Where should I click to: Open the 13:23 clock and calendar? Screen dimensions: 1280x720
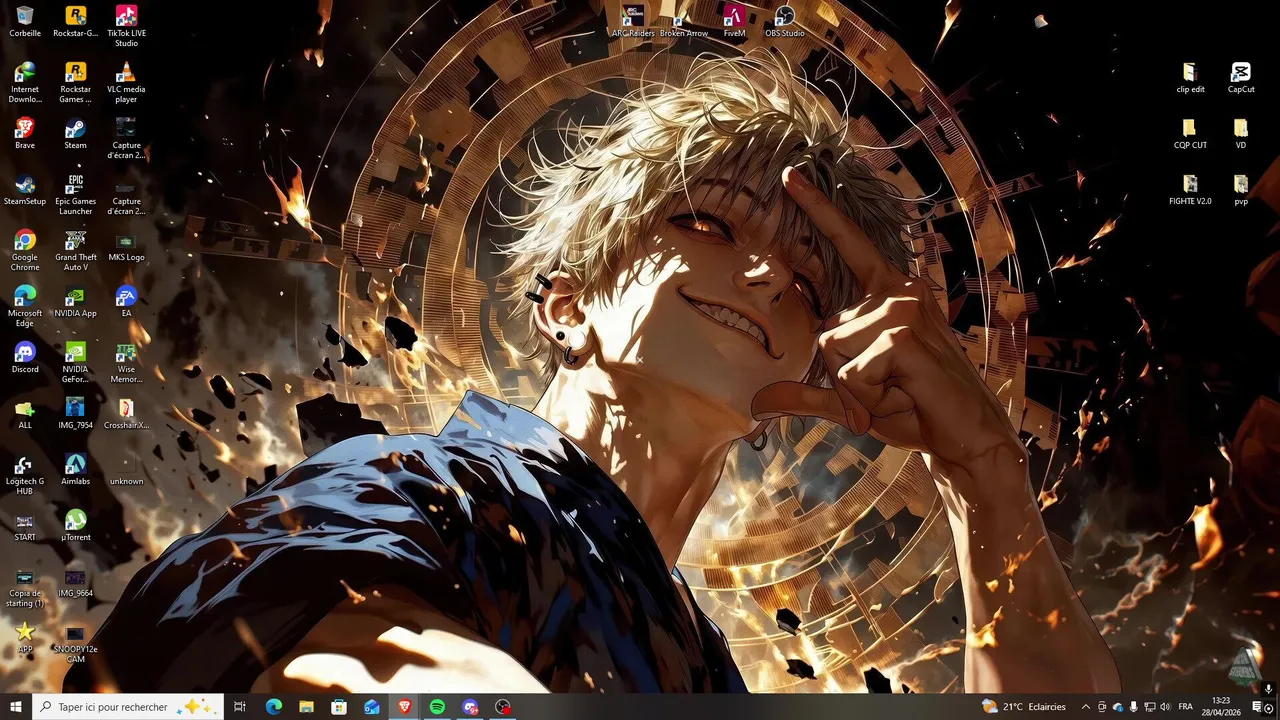coord(1221,707)
